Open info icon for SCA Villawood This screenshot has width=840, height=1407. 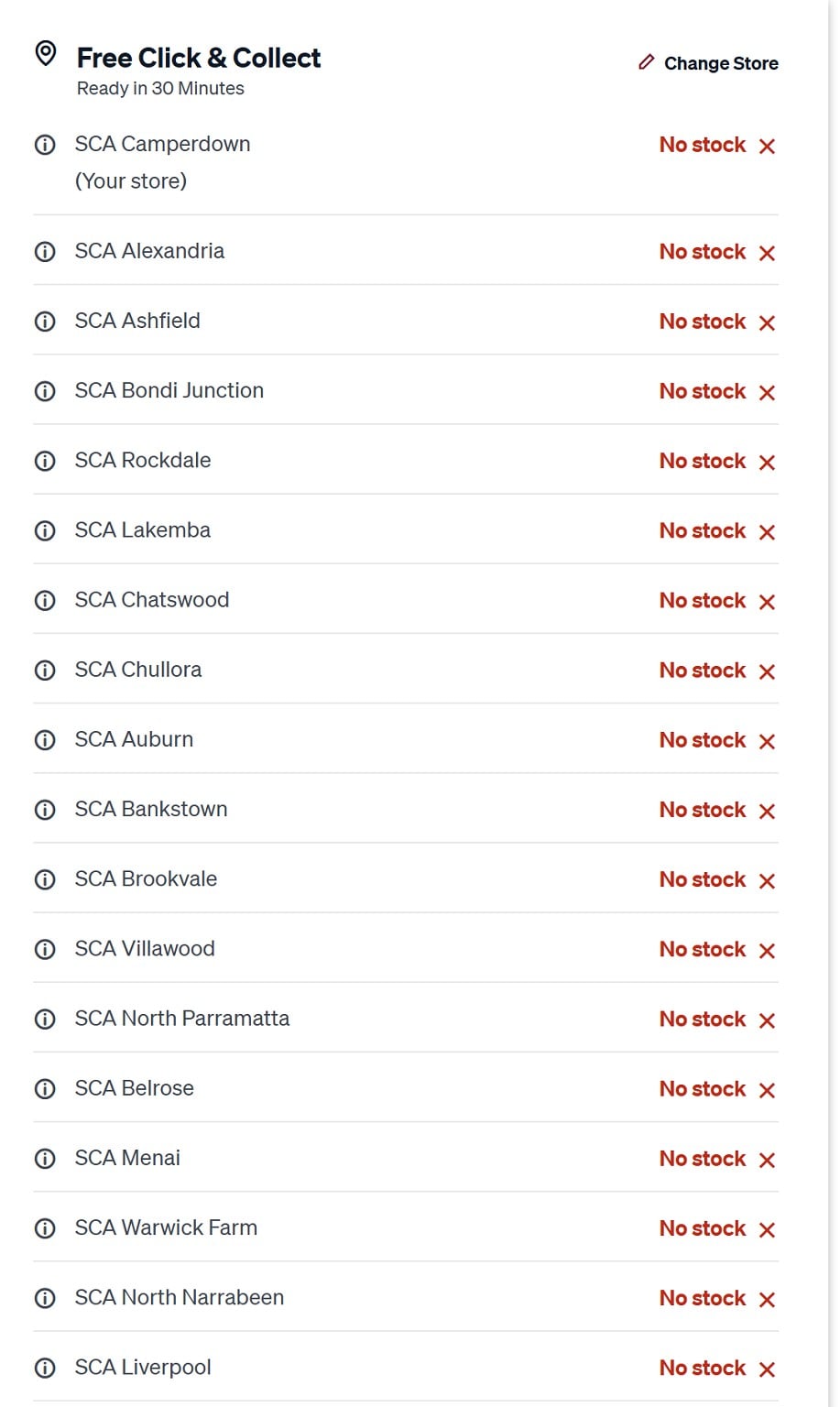[x=45, y=950]
